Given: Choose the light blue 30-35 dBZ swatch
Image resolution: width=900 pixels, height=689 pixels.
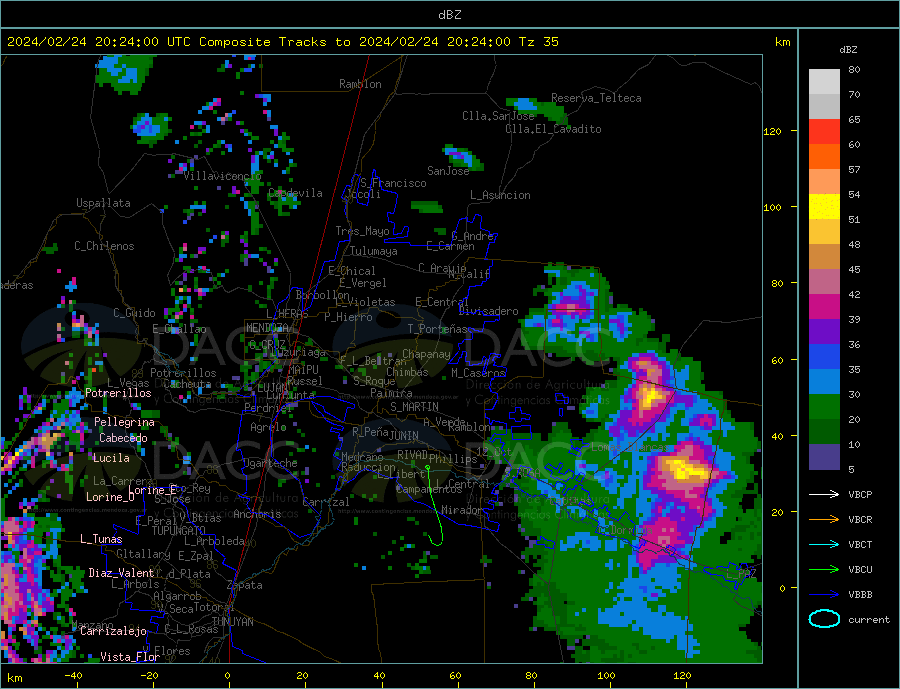Looking at the screenshot, I should (824, 382).
